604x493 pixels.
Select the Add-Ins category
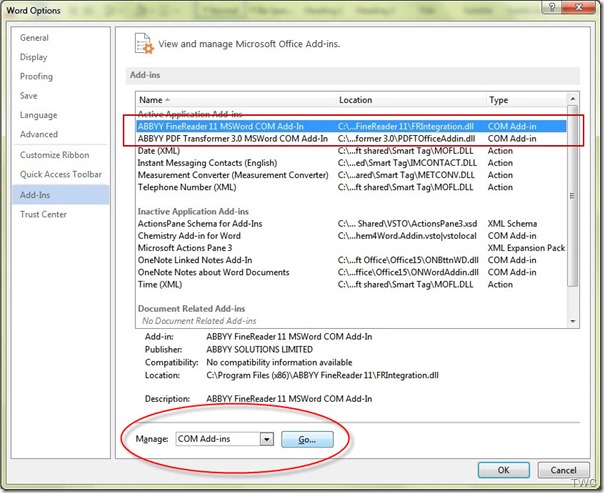[x=60, y=195]
